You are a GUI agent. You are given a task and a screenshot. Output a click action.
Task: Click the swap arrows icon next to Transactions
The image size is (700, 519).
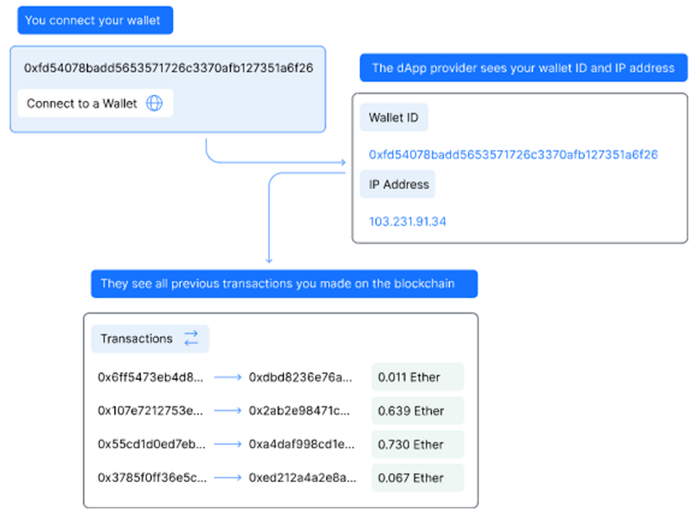click(x=191, y=338)
